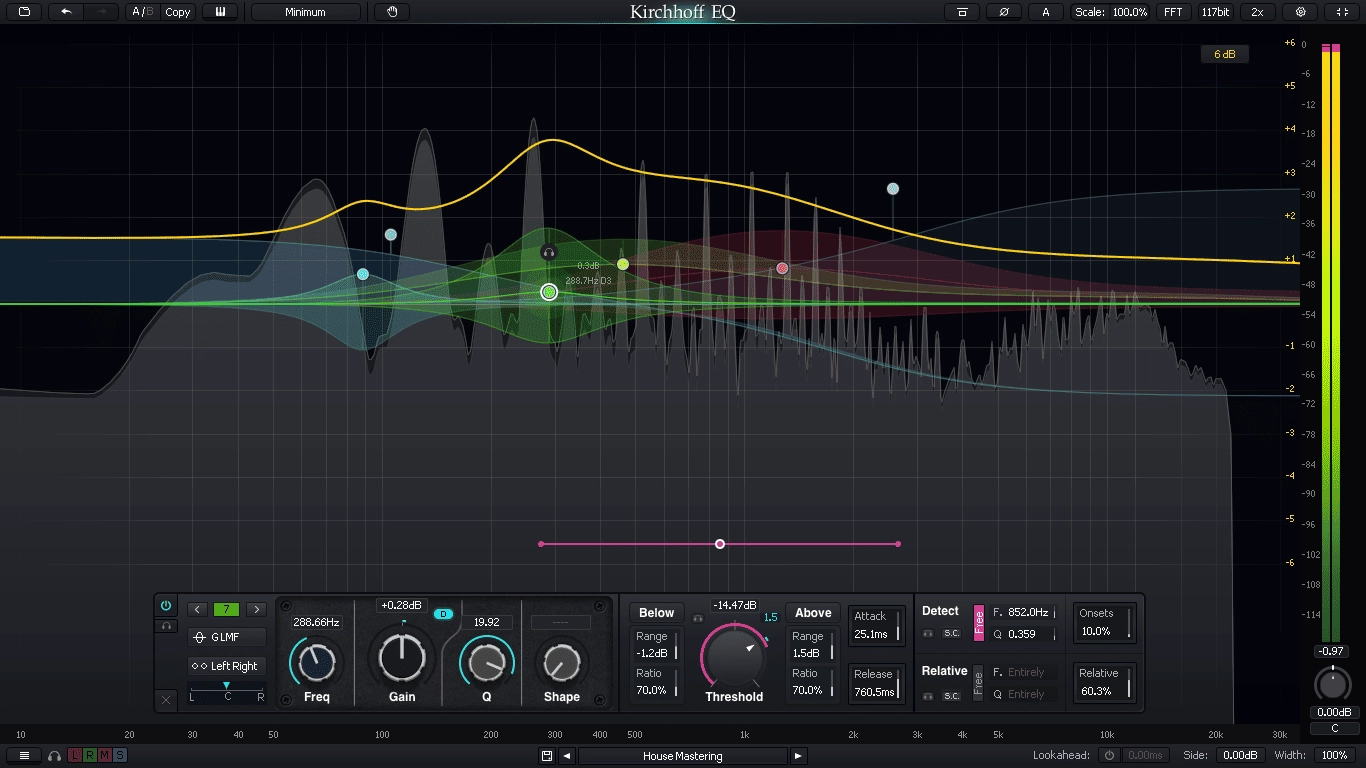Open the 6 dB display range dropdown
This screenshot has height=768, width=1366.
1225,54
